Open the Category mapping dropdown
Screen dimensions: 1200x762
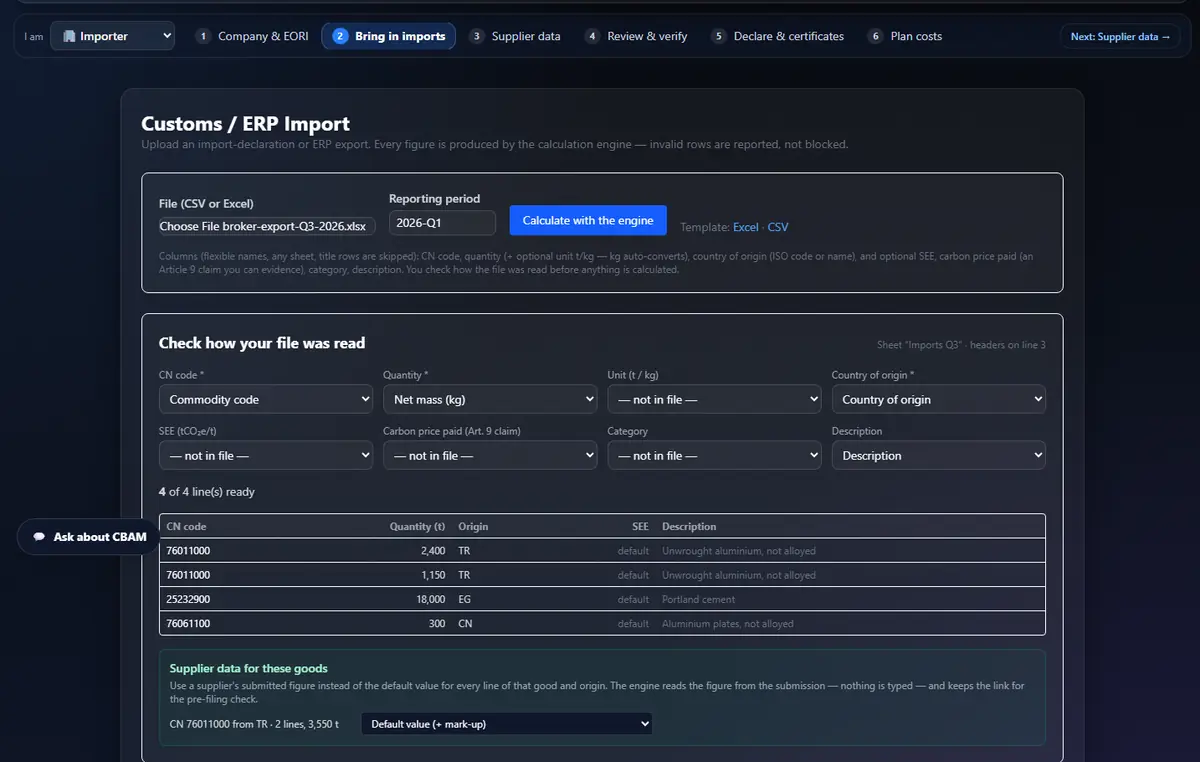pyautogui.click(x=714, y=455)
